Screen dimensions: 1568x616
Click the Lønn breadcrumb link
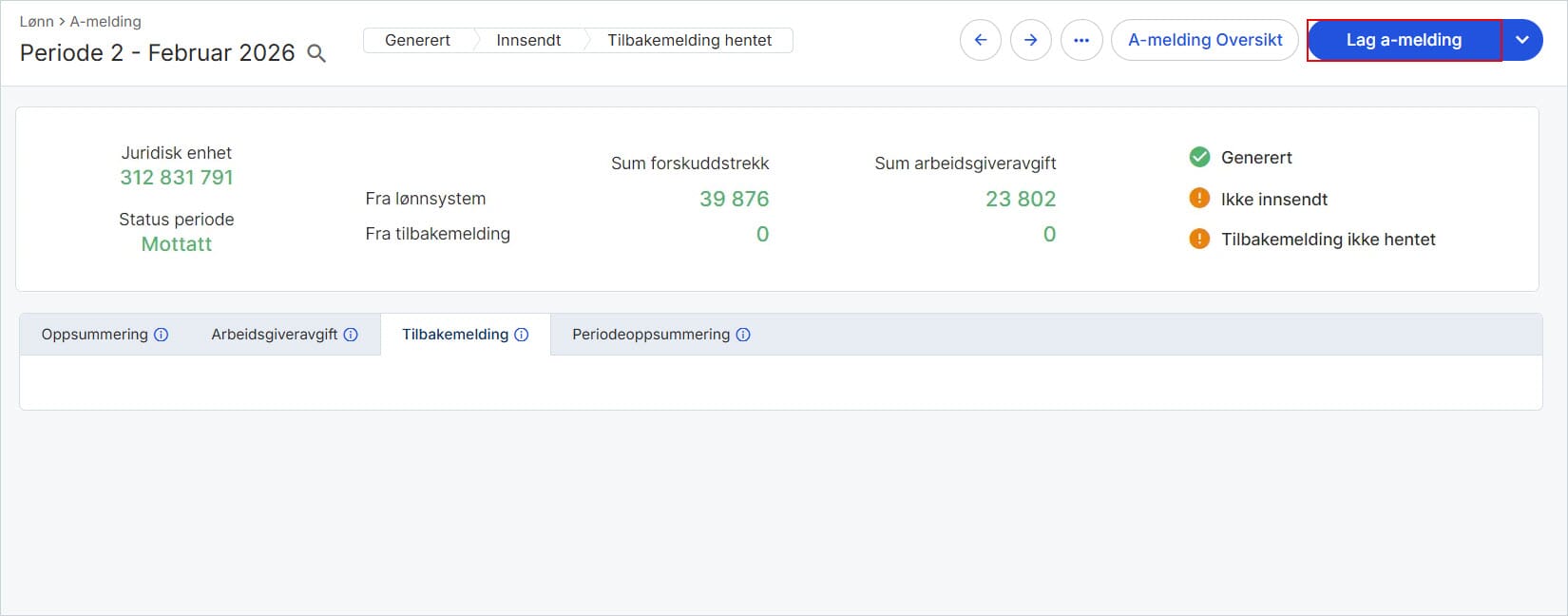(x=37, y=21)
